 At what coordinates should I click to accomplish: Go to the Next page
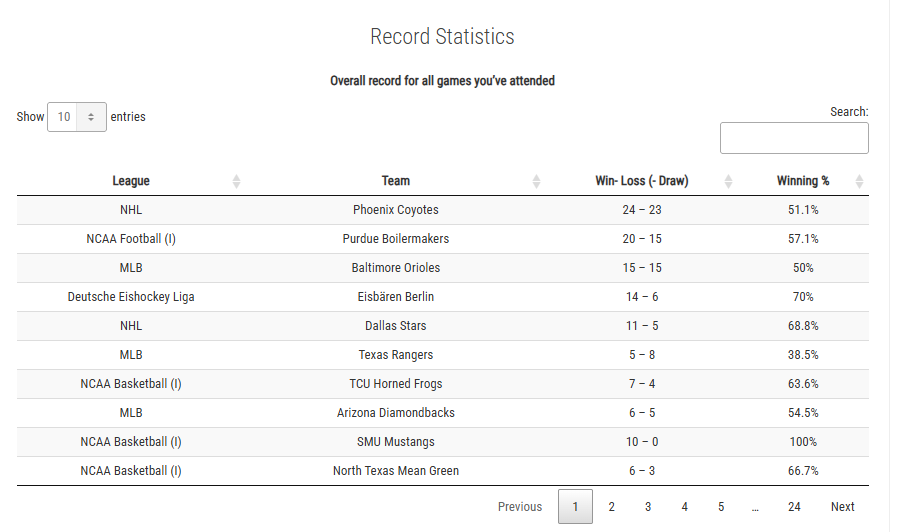843,507
